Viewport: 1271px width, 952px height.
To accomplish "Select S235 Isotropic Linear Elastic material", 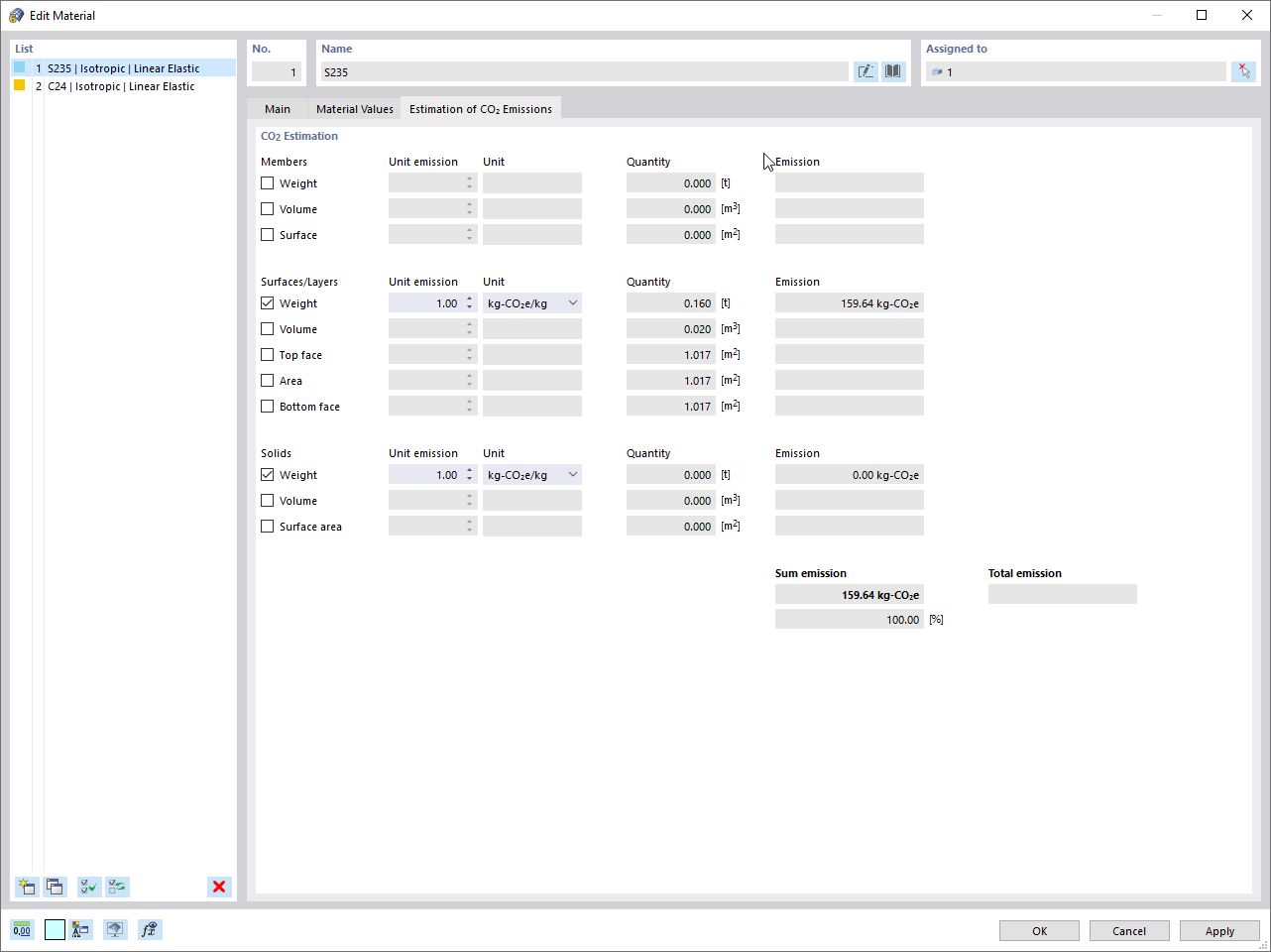I will (x=123, y=68).
